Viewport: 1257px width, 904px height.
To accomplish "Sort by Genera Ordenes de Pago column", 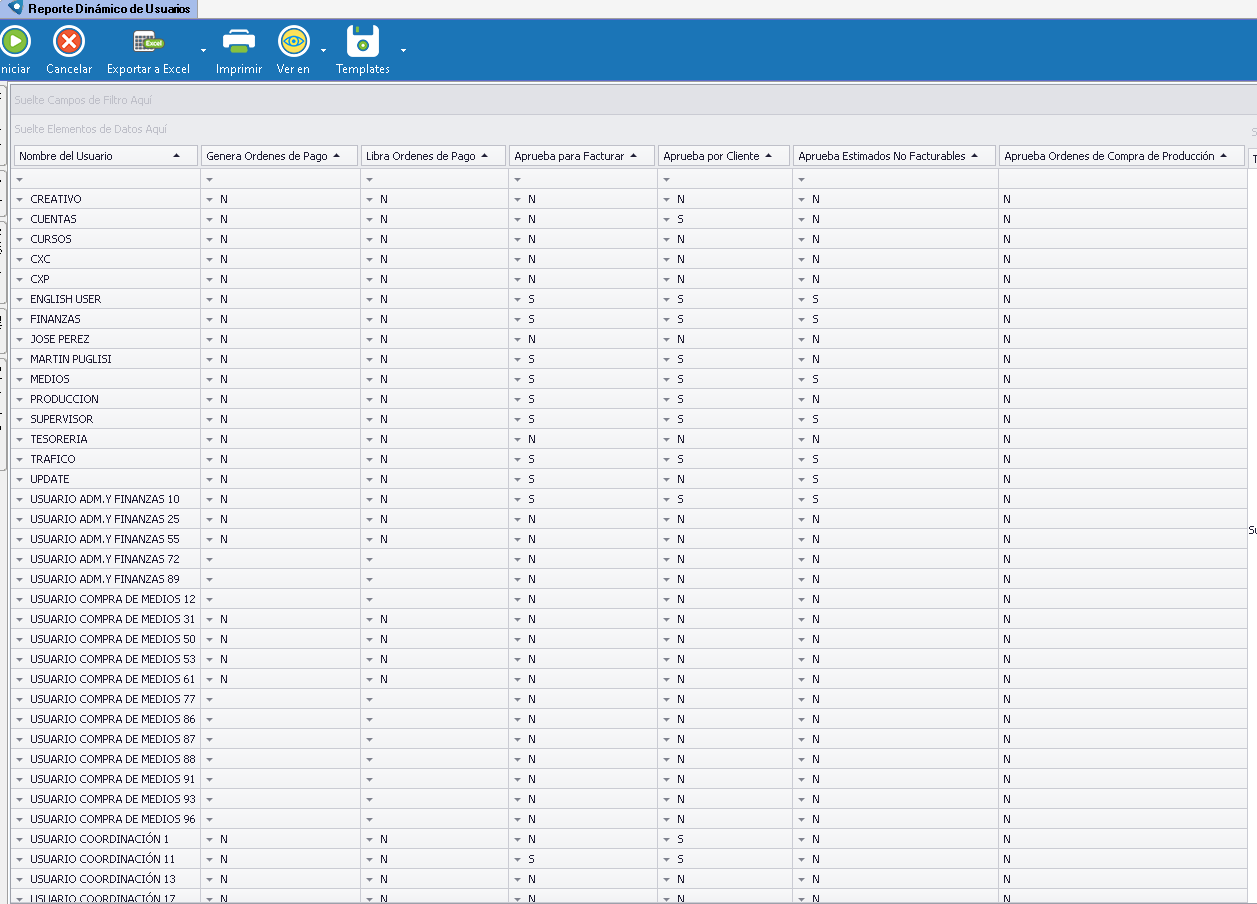I will [266, 156].
